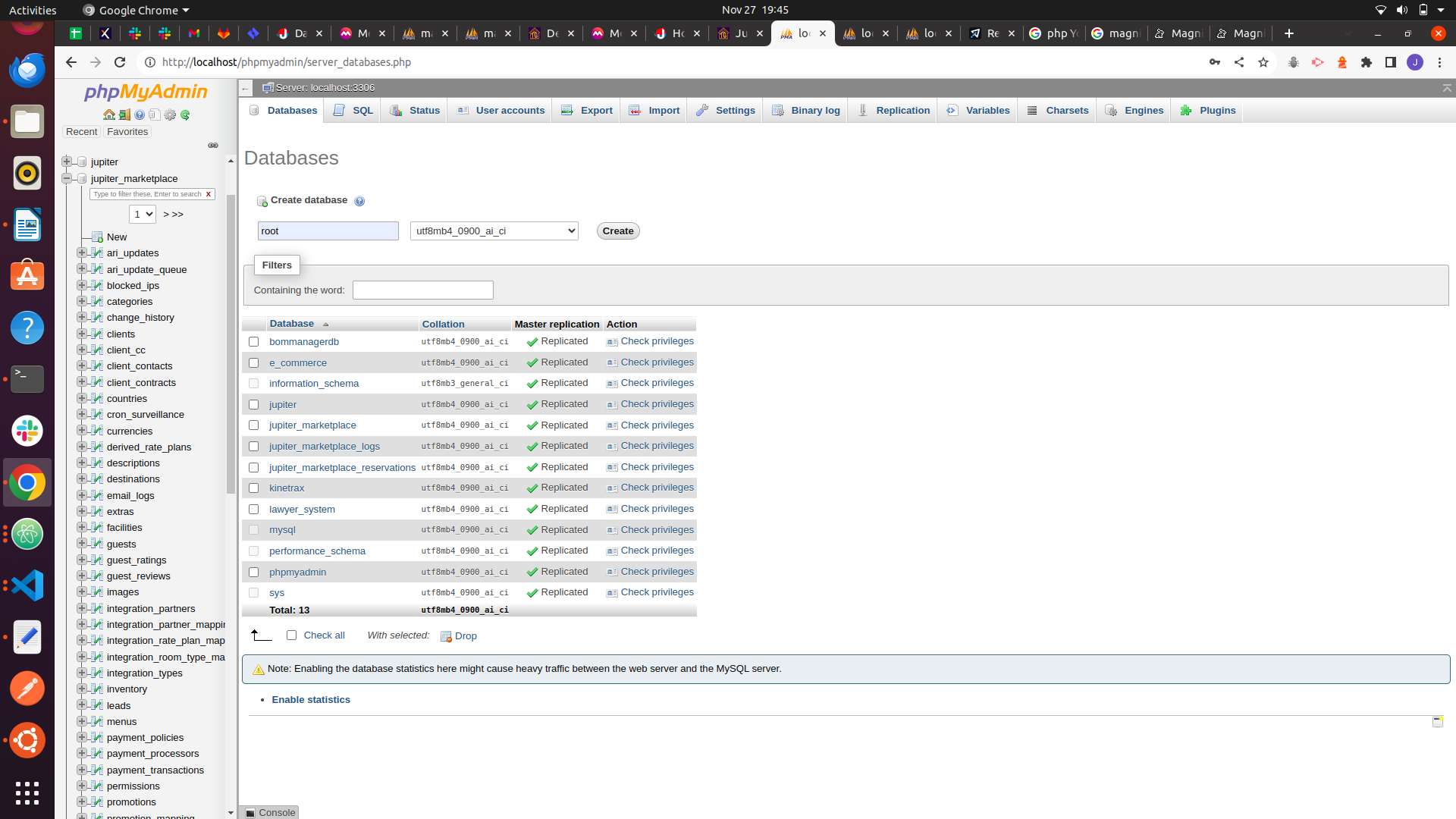The image size is (1456, 819).
Task: Bookmark page with Chrome star icon
Action: (1263, 62)
